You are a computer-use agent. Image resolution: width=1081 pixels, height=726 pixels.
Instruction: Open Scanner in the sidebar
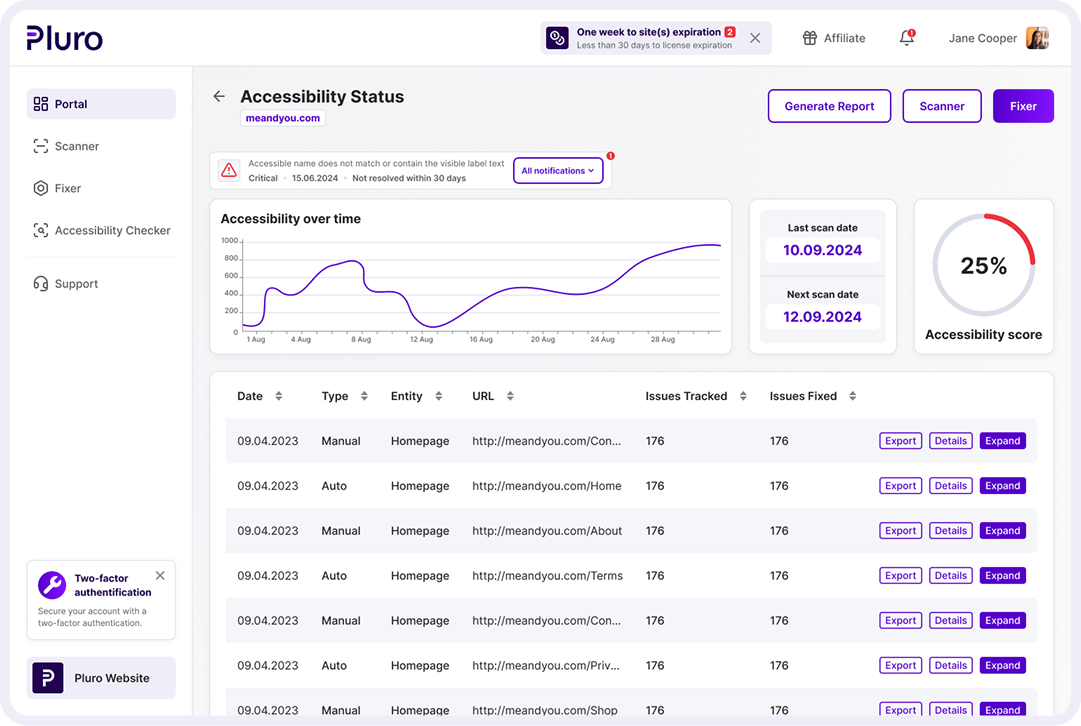[77, 146]
